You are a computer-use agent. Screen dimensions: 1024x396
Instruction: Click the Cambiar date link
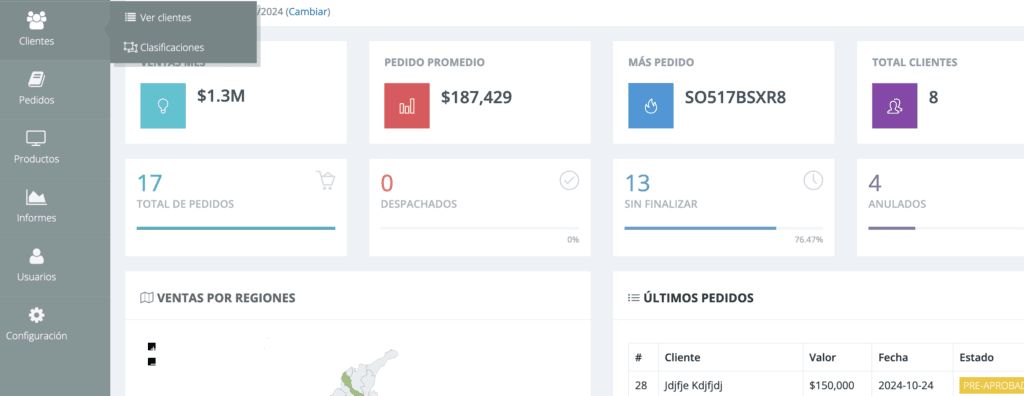tap(308, 12)
